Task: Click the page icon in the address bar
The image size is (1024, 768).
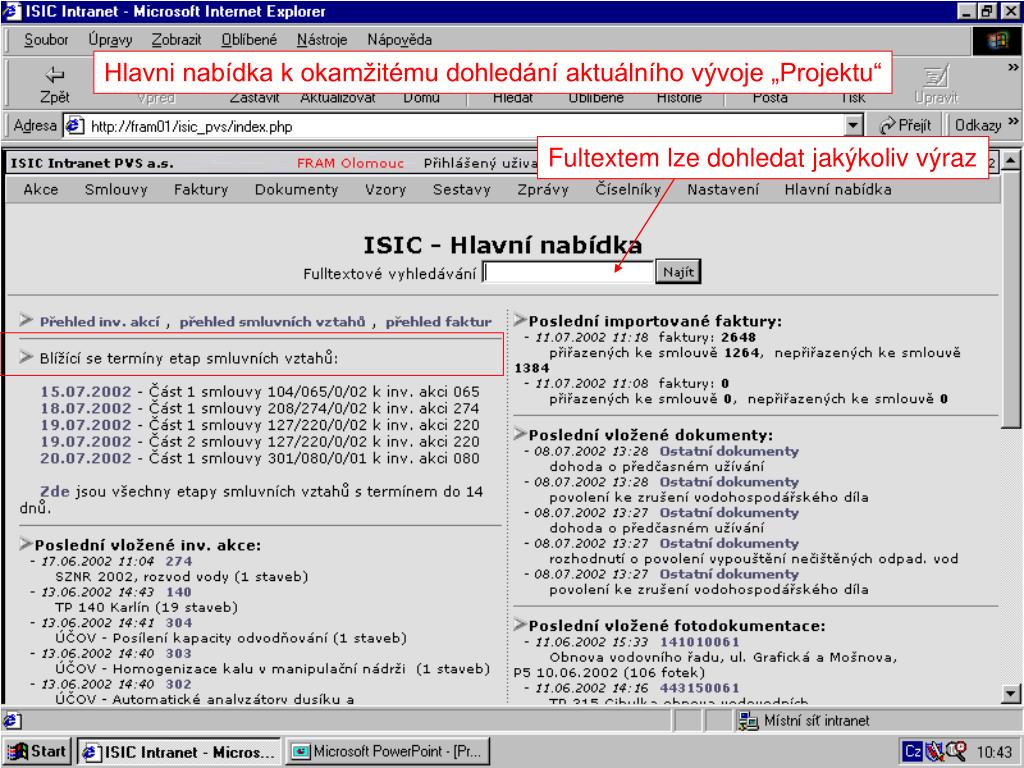Action: point(75,125)
